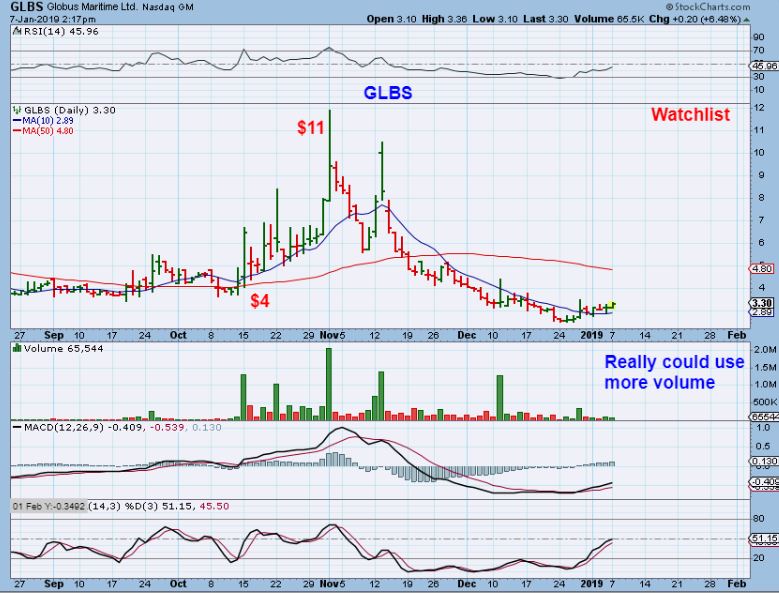The height and width of the screenshot is (593, 779).
Task: Click the Chg +0.20 (+6.48%) value
Action: coord(695,19)
